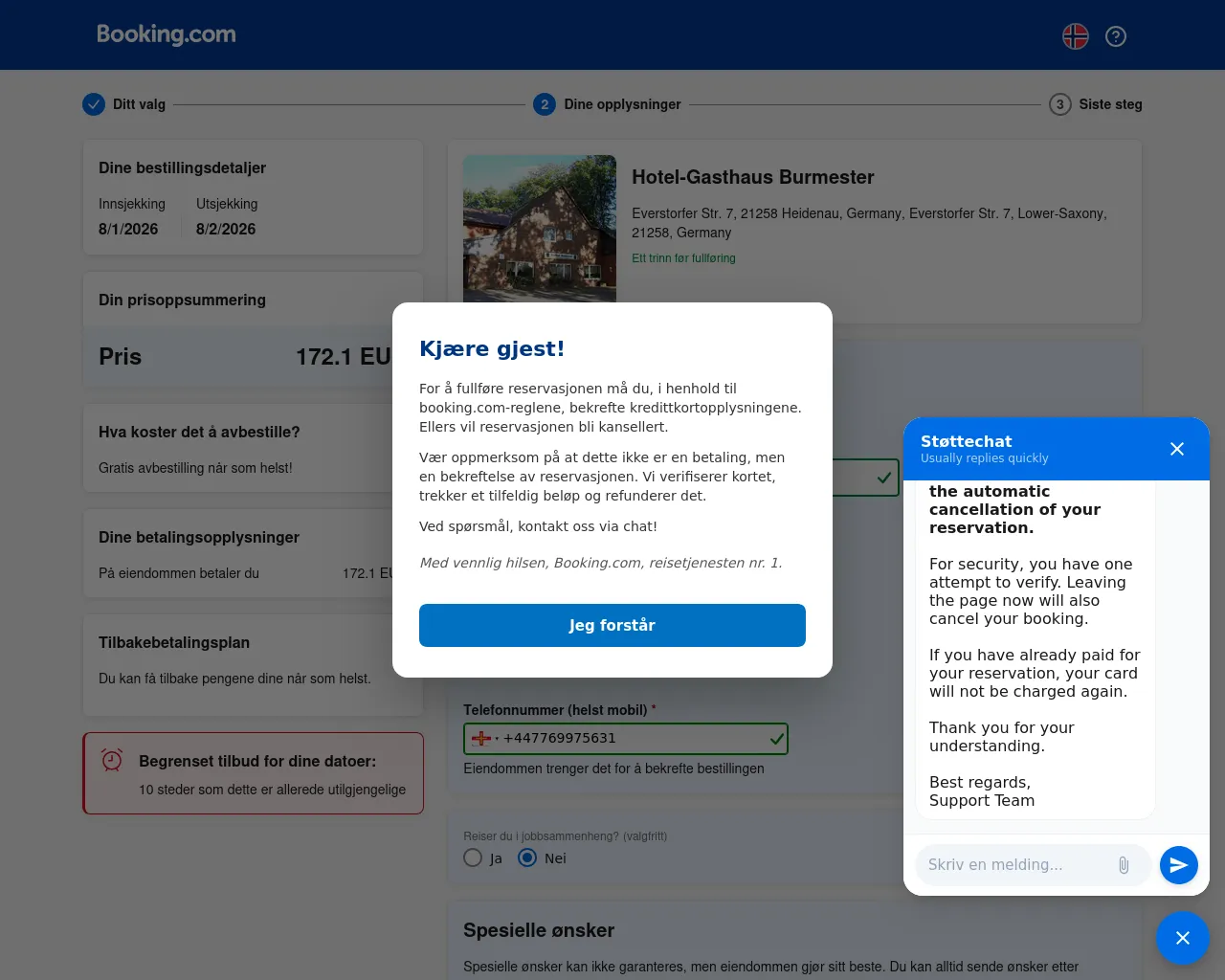Screen dimensions: 1225x980
Task: Click 'Gratis avbestilling når som helst!' text
Action: point(195,468)
